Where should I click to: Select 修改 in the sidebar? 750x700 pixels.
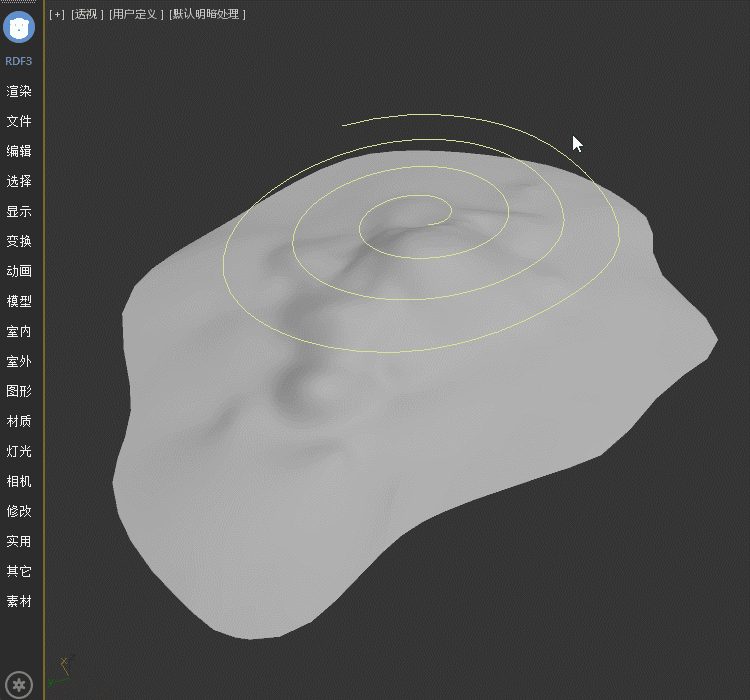point(19,511)
